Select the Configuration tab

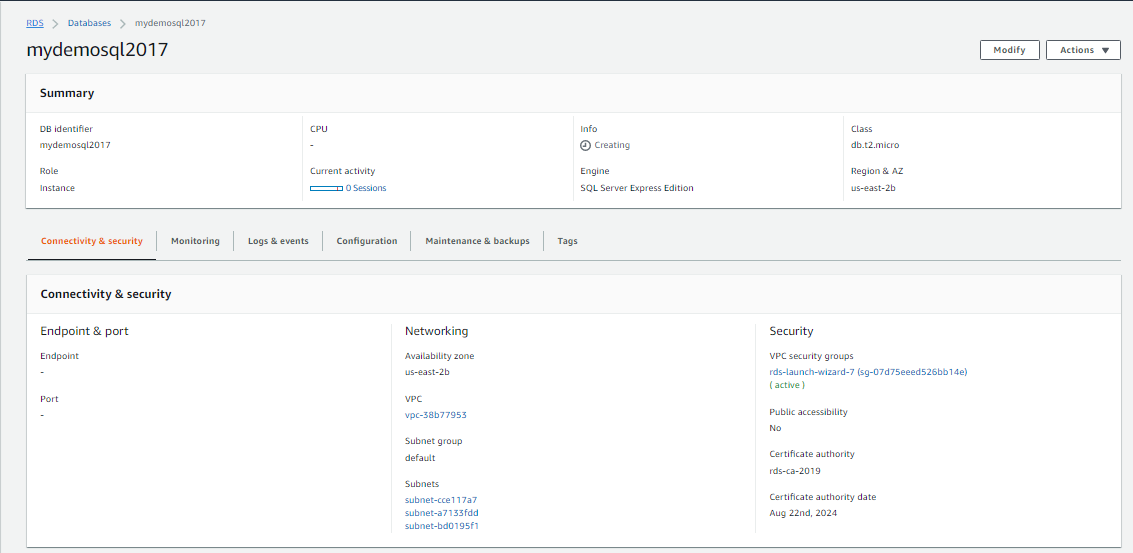coord(366,241)
